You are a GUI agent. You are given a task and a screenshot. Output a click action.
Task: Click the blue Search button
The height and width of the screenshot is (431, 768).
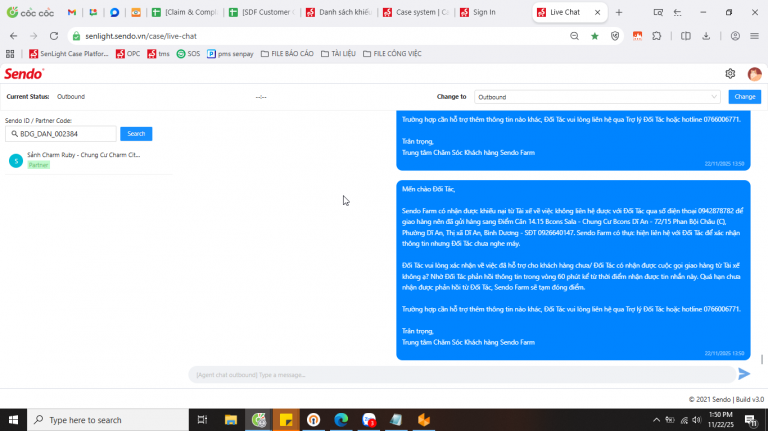(136, 134)
